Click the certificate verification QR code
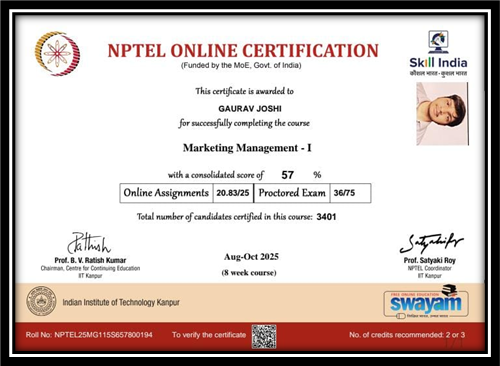This screenshot has width=500, height=366. point(264,336)
